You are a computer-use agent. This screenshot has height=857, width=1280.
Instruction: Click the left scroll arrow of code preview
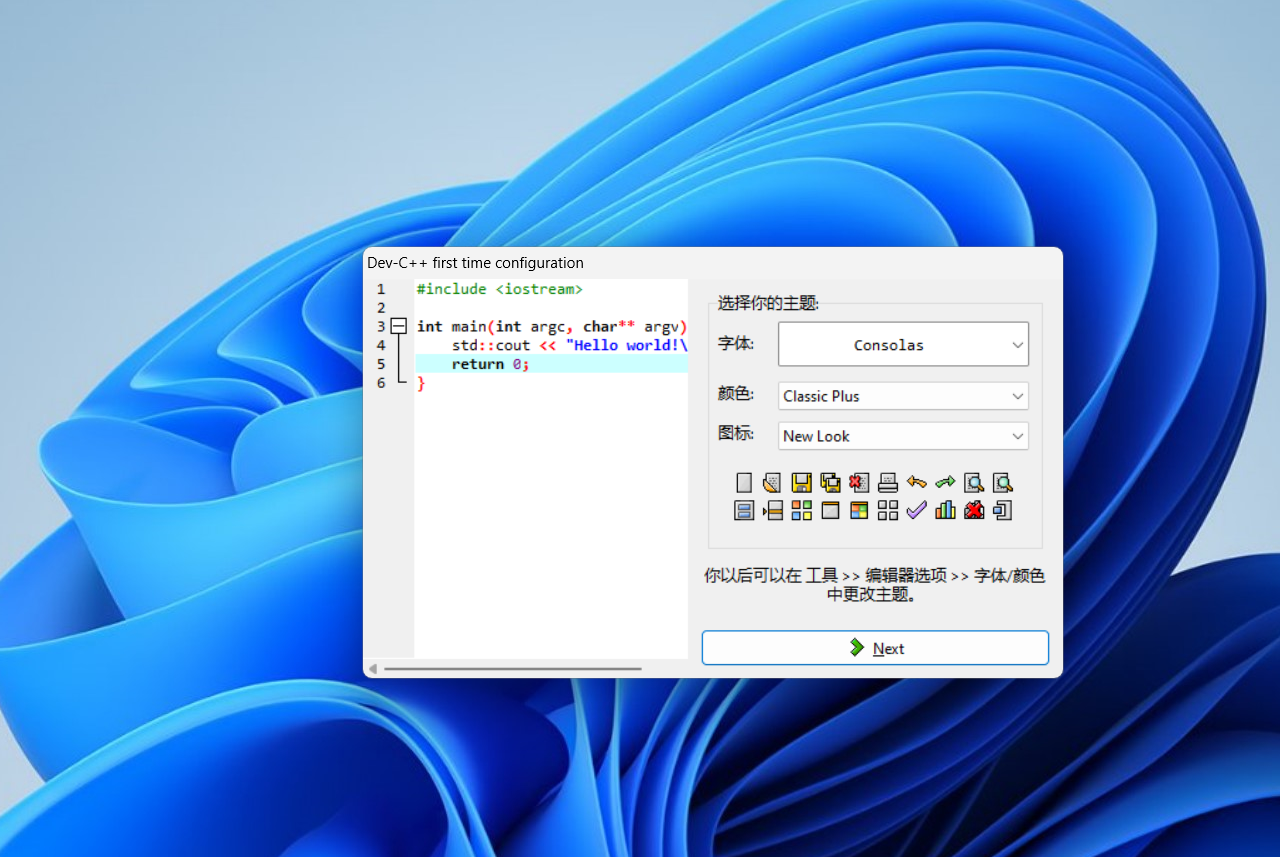(373, 668)
